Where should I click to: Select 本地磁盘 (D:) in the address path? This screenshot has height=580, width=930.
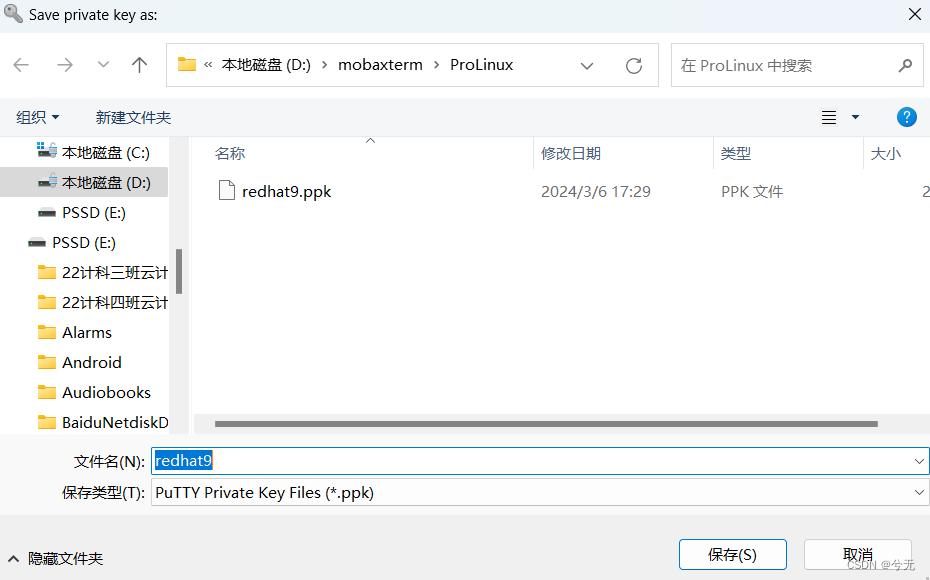266,65
